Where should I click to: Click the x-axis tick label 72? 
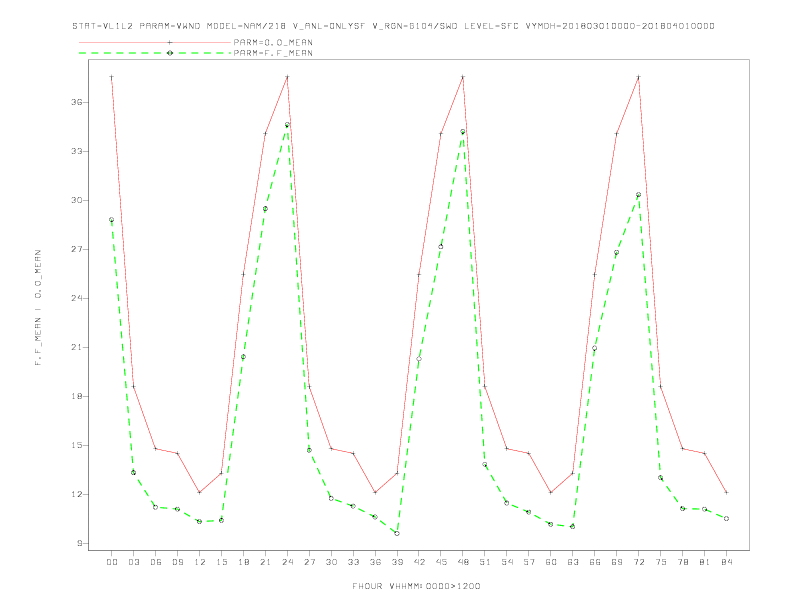coord(638,562)
